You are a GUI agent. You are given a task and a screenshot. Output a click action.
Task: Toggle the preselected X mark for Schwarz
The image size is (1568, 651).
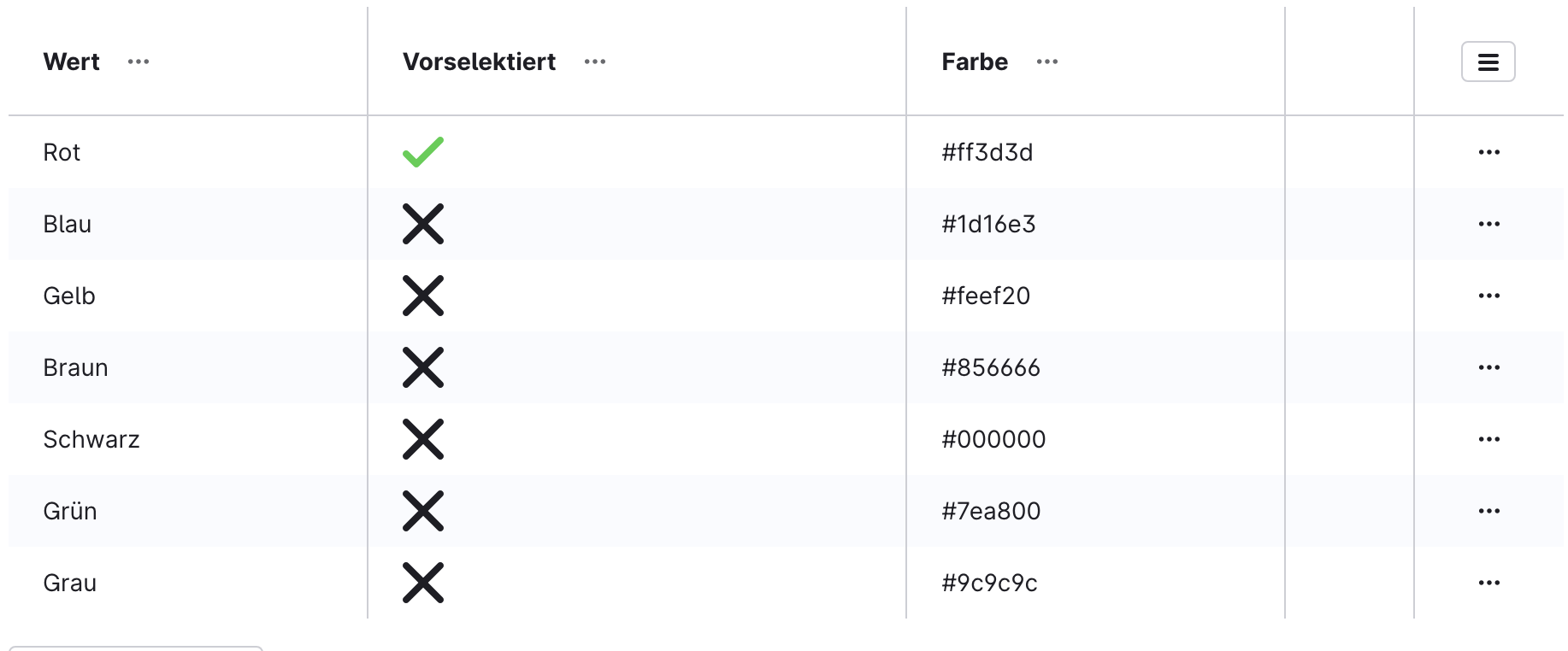pyautogui.click(x=423, y=439)
